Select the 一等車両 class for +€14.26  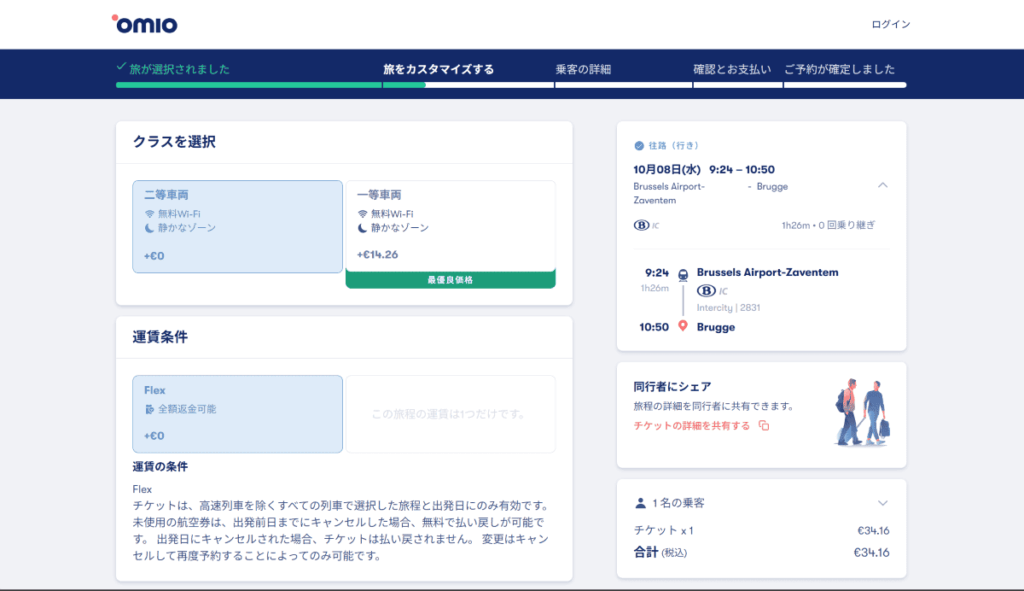click(450, 227)
